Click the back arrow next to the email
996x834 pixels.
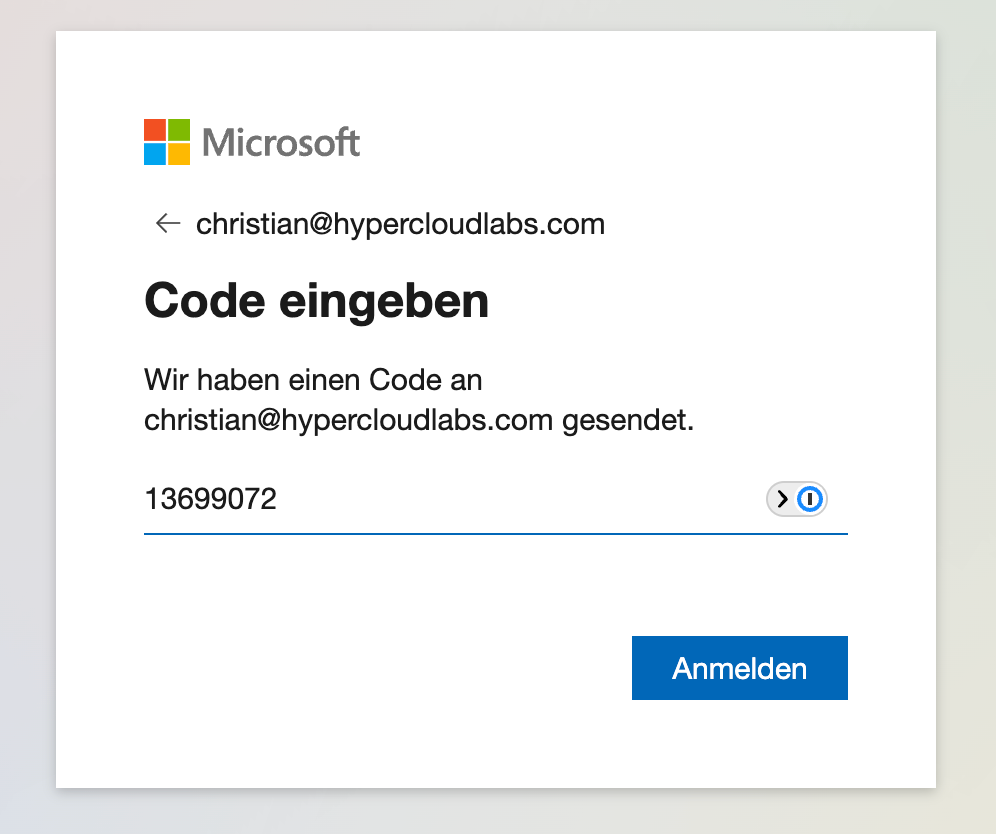tap(167, 223)
